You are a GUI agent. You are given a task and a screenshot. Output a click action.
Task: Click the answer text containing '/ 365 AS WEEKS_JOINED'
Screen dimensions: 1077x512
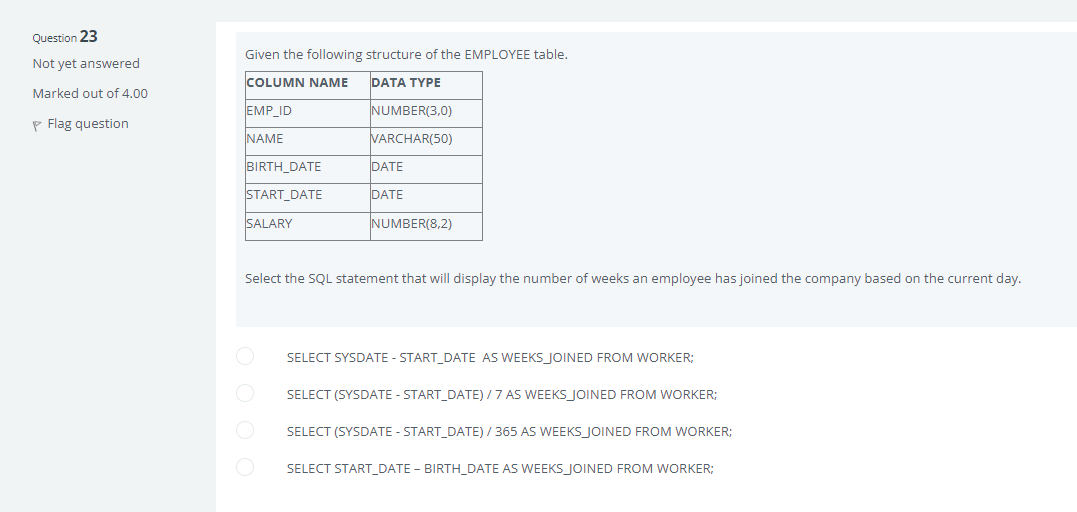click(x=510, y=432)
